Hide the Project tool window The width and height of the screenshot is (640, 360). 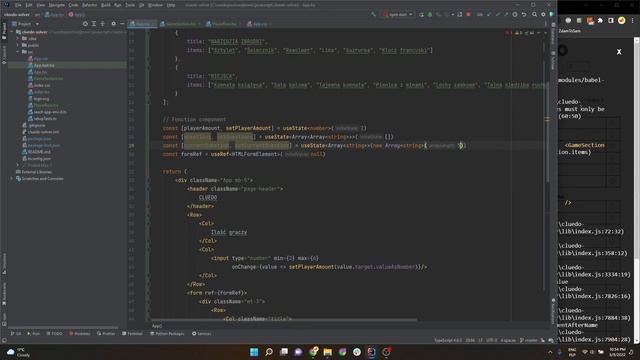click(122, 24)
